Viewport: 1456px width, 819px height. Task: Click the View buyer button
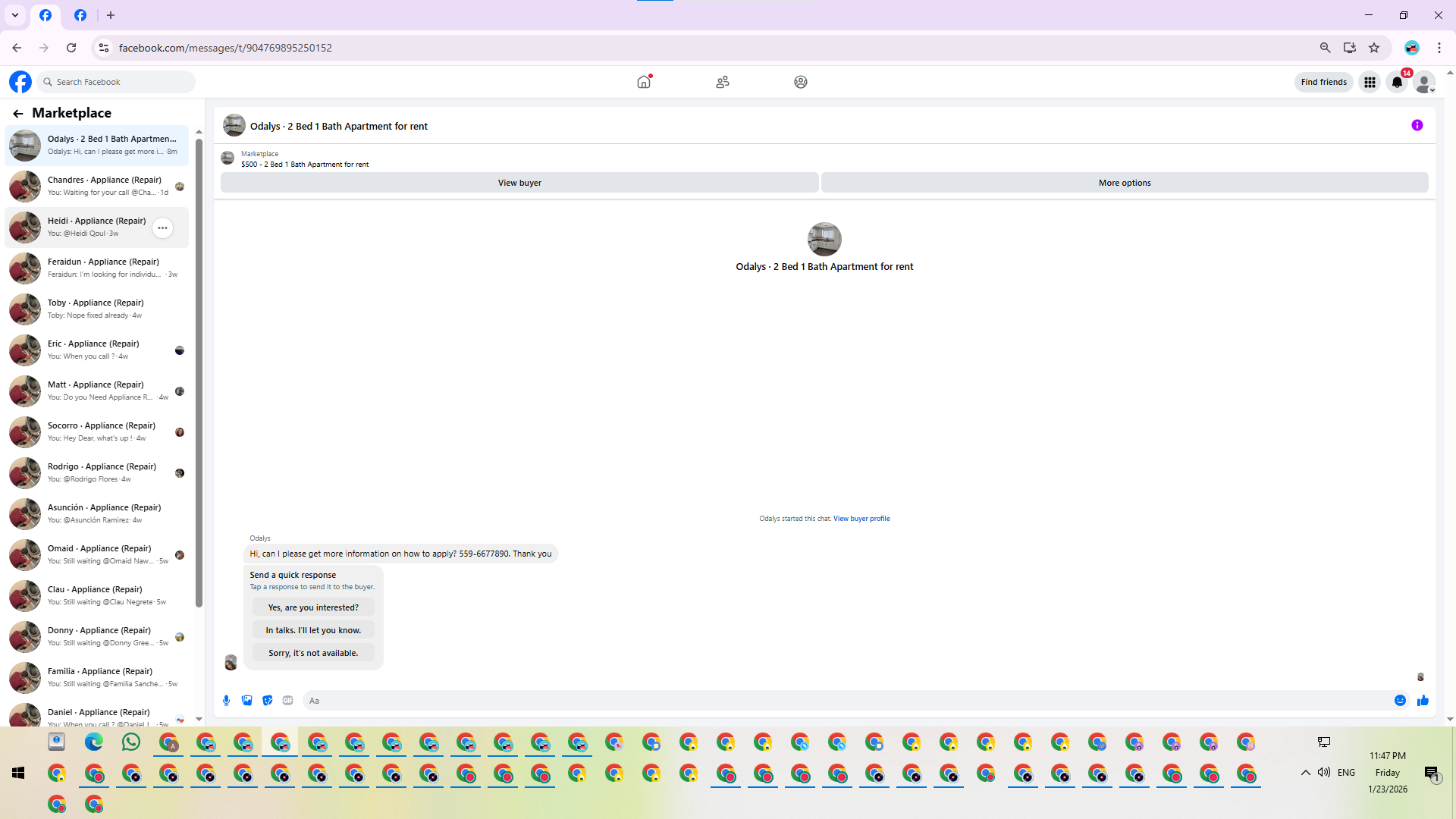(x=519, y=183)
